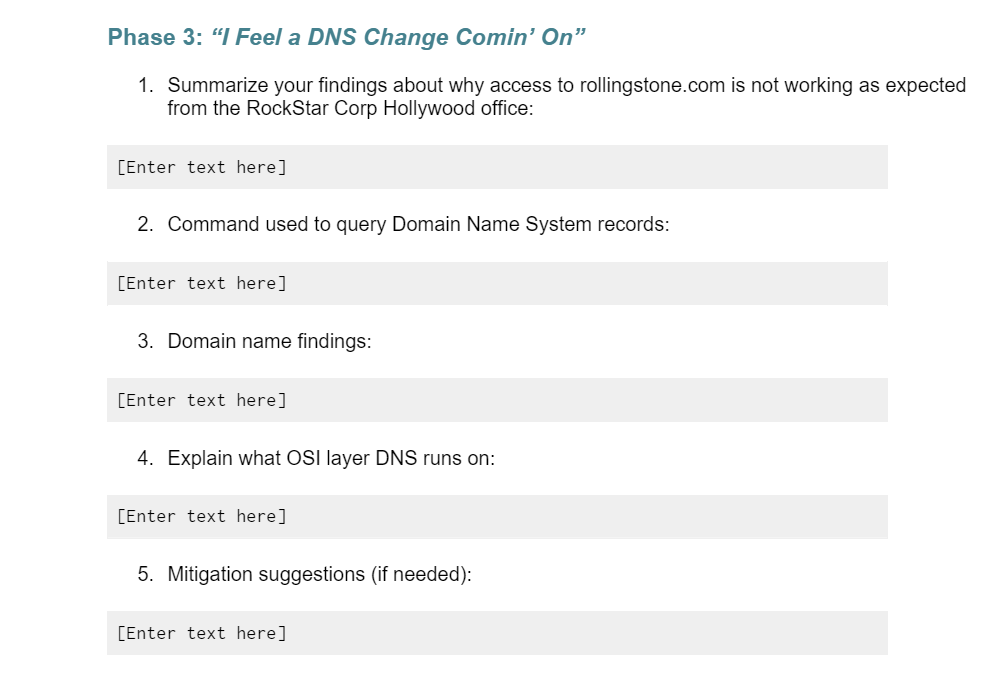
Task: Click the answer field under question 5
Action: point(497,632)
